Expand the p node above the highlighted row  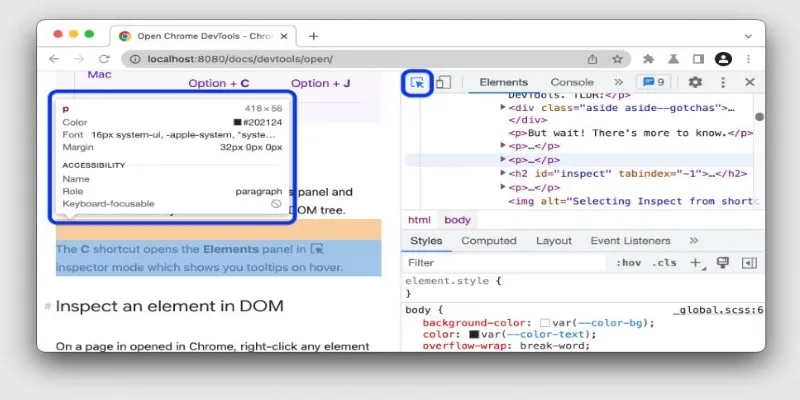[x=503, y=145]
